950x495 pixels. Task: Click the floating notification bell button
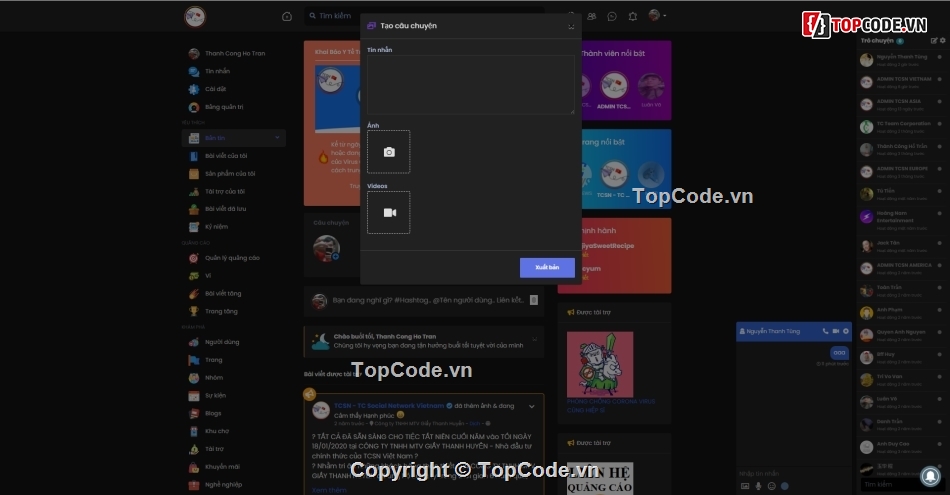click(930, 476)
